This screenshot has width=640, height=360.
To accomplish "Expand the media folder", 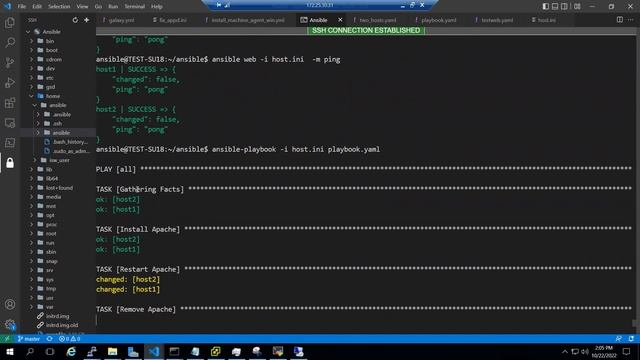I will (31, 197).
